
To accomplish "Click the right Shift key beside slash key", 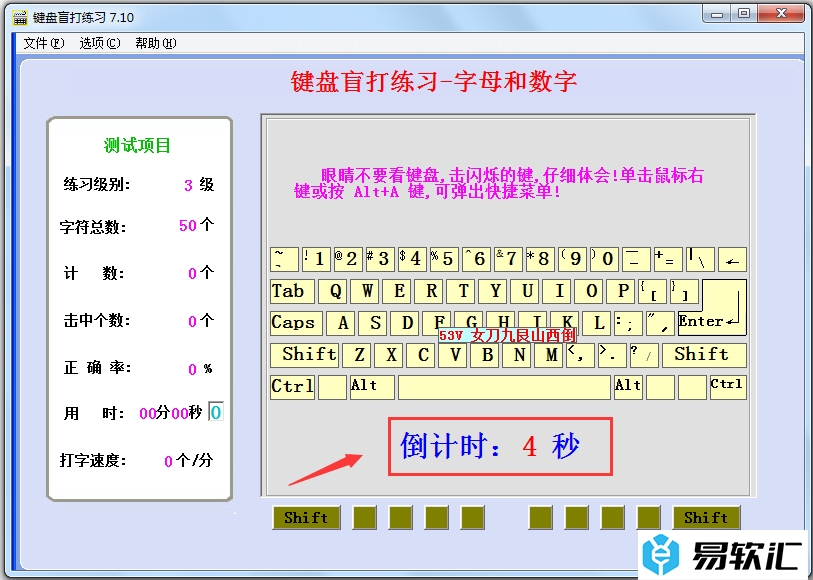I will click(704, 355).
